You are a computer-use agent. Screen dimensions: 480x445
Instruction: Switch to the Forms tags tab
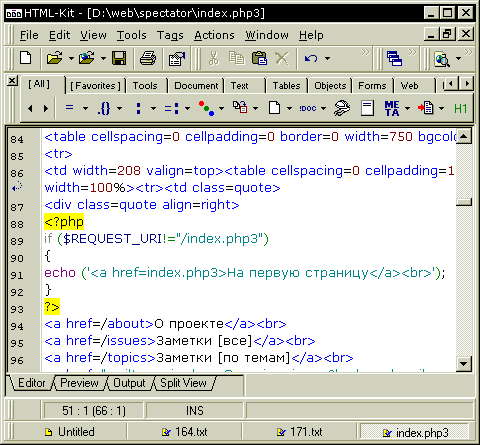[x=372, y=86]
